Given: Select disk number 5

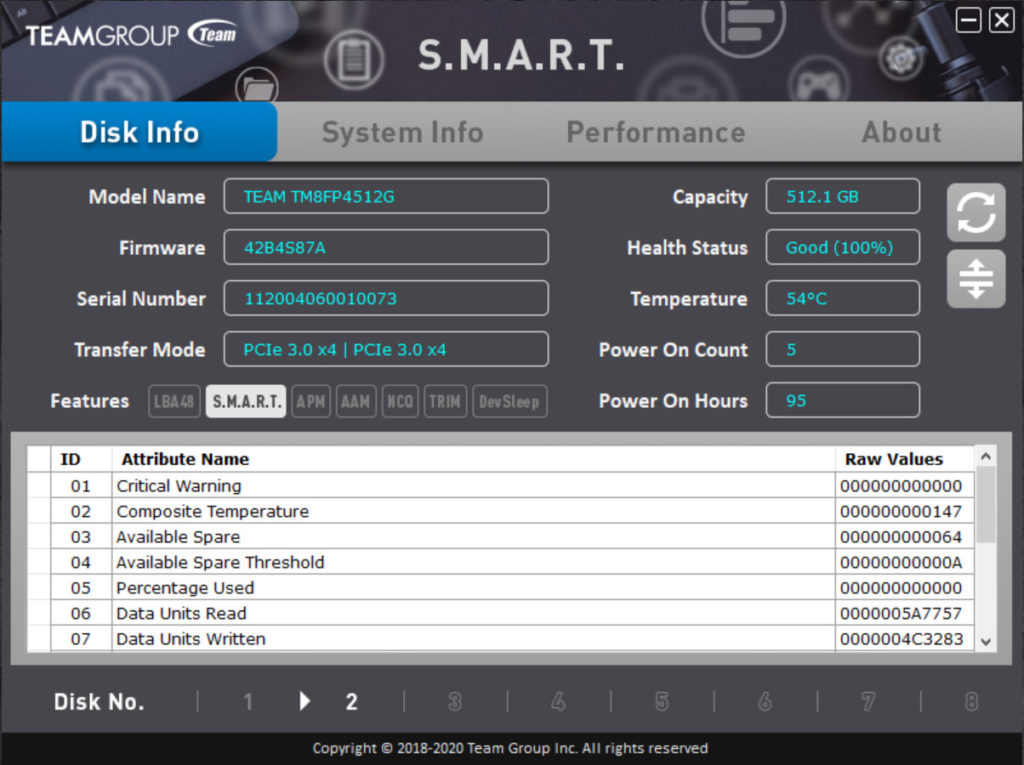Looking at the screenshot, I should tap(661, 702).
